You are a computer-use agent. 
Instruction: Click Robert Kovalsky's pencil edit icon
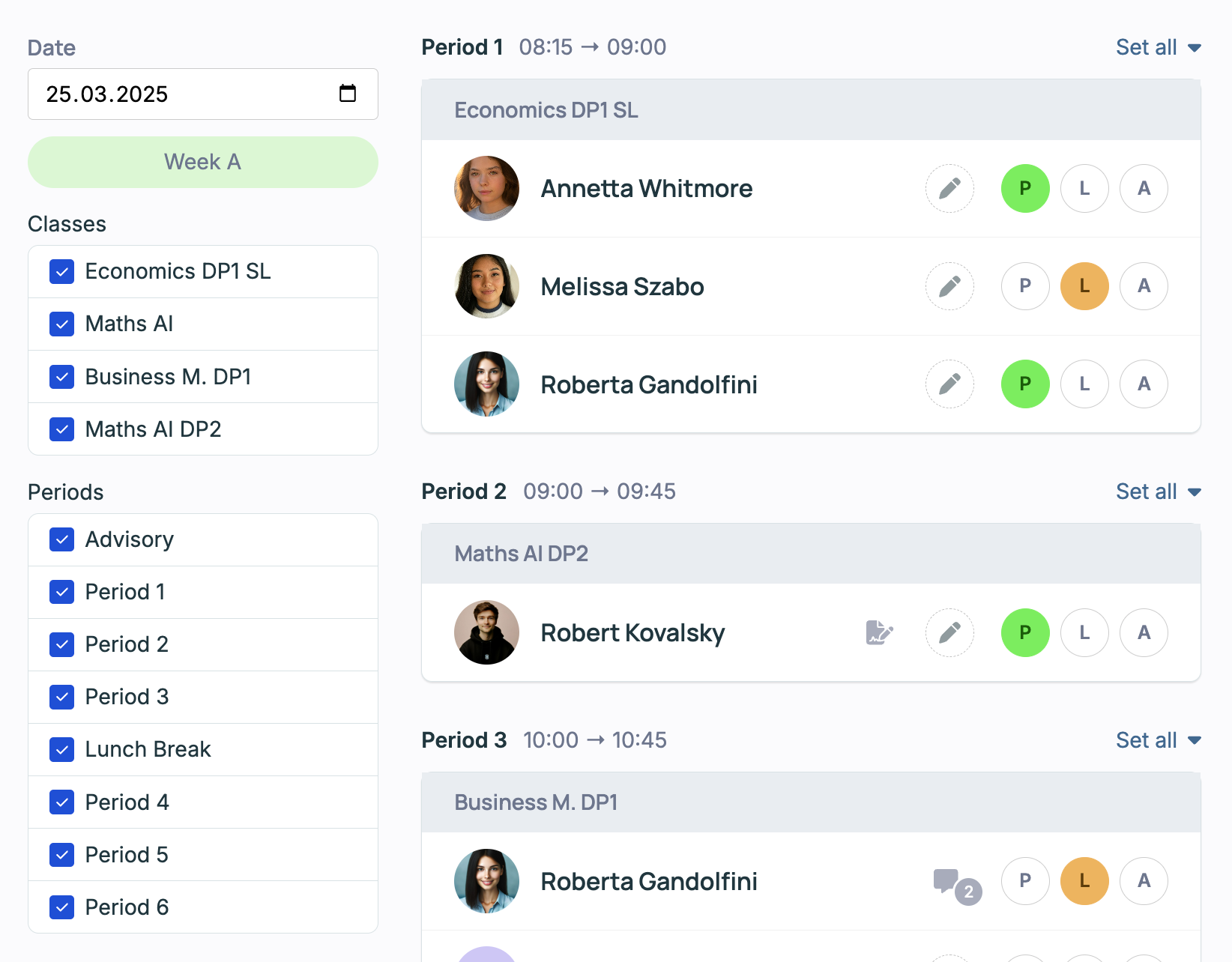949,633
